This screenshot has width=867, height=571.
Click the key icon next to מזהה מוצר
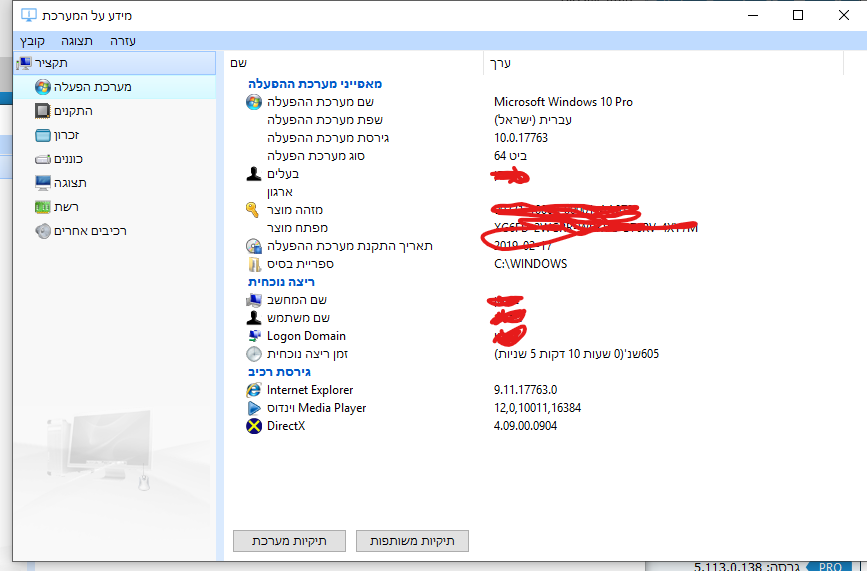253,210
